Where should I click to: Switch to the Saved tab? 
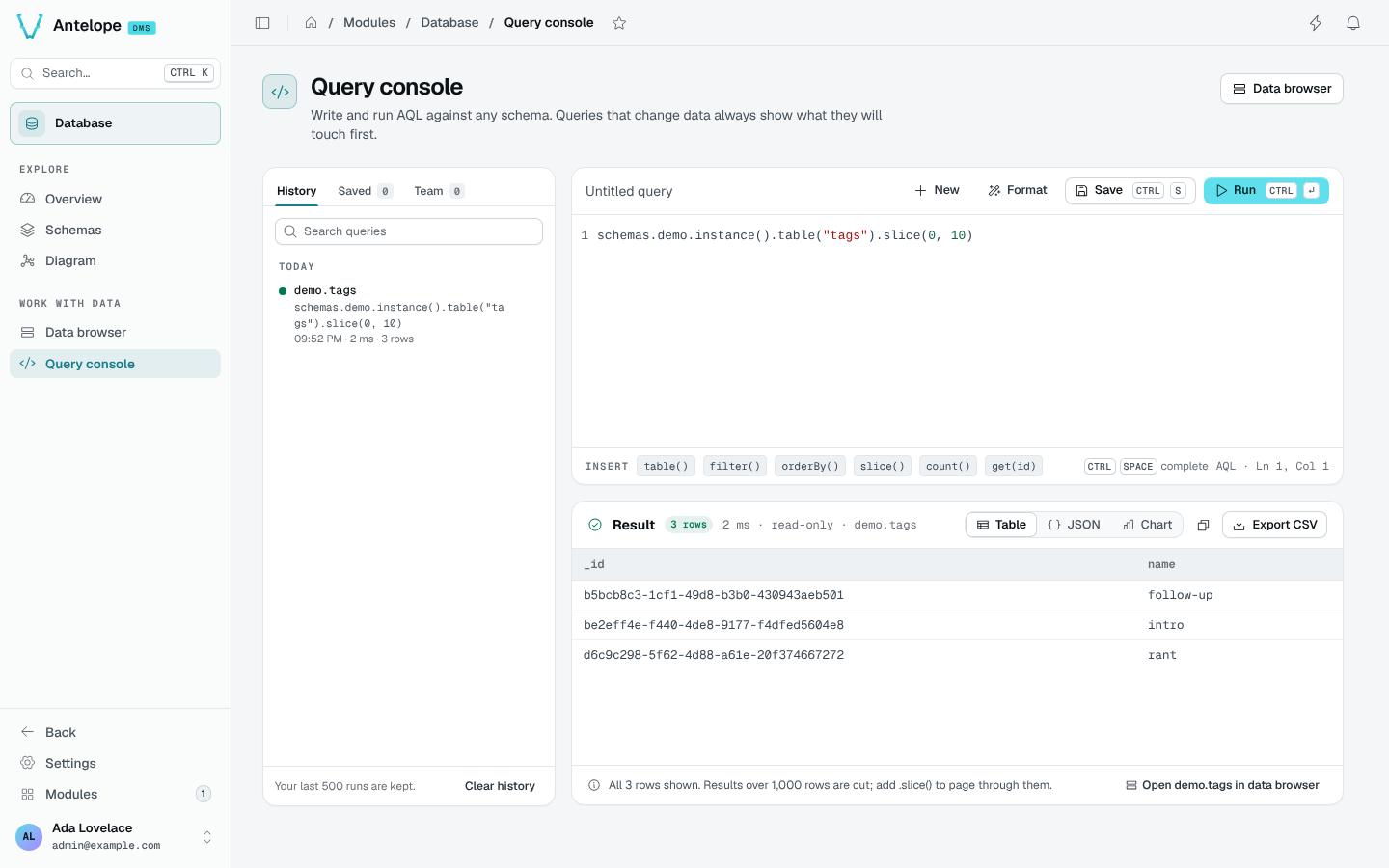365,191
